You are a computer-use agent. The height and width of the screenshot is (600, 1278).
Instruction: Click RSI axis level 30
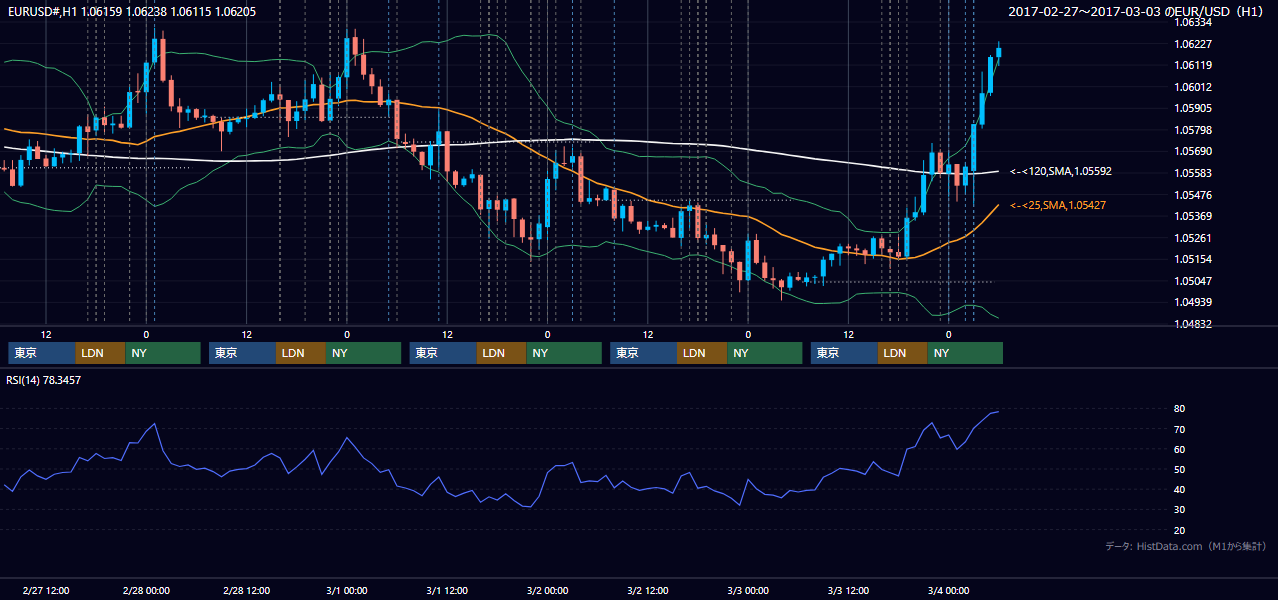[x=1180, y=509]
